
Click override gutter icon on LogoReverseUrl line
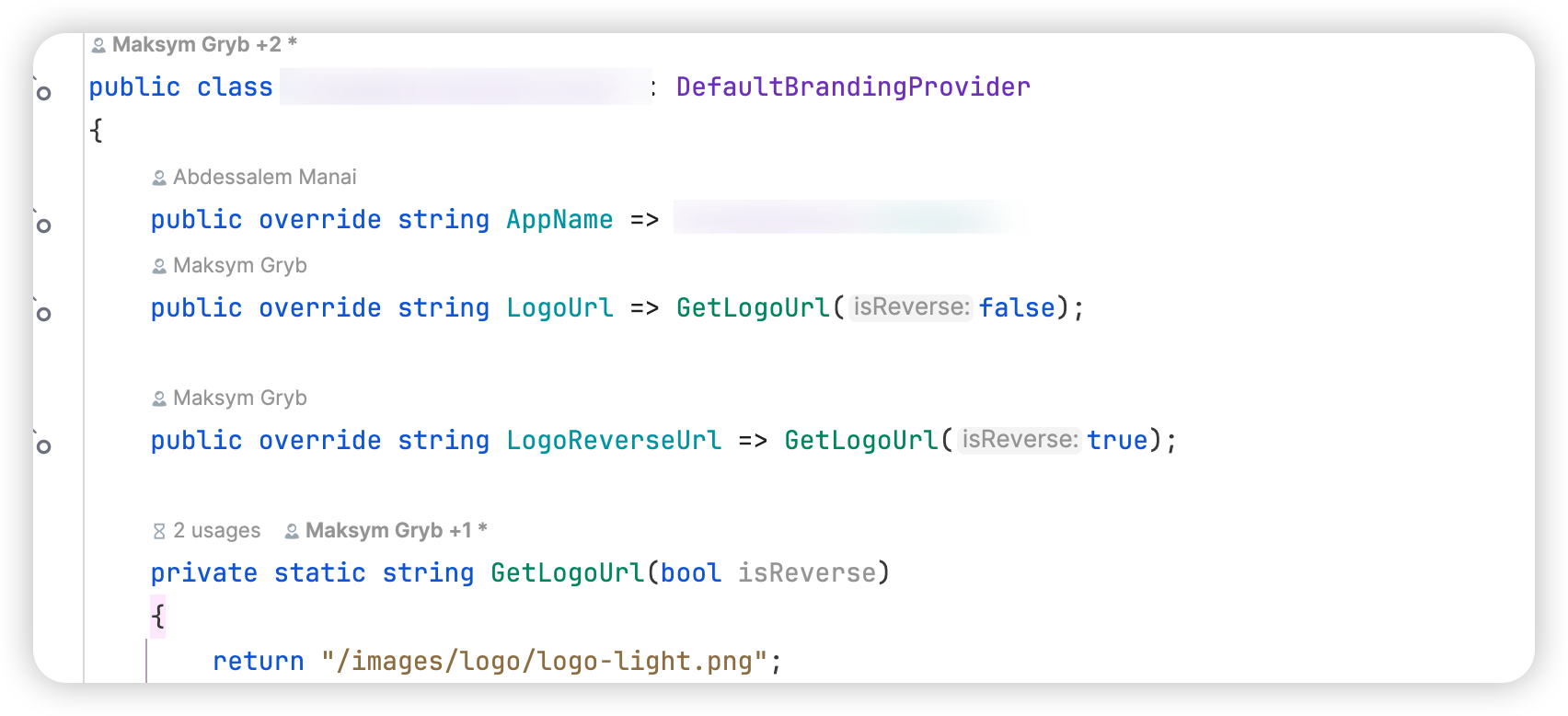point(43,445)
